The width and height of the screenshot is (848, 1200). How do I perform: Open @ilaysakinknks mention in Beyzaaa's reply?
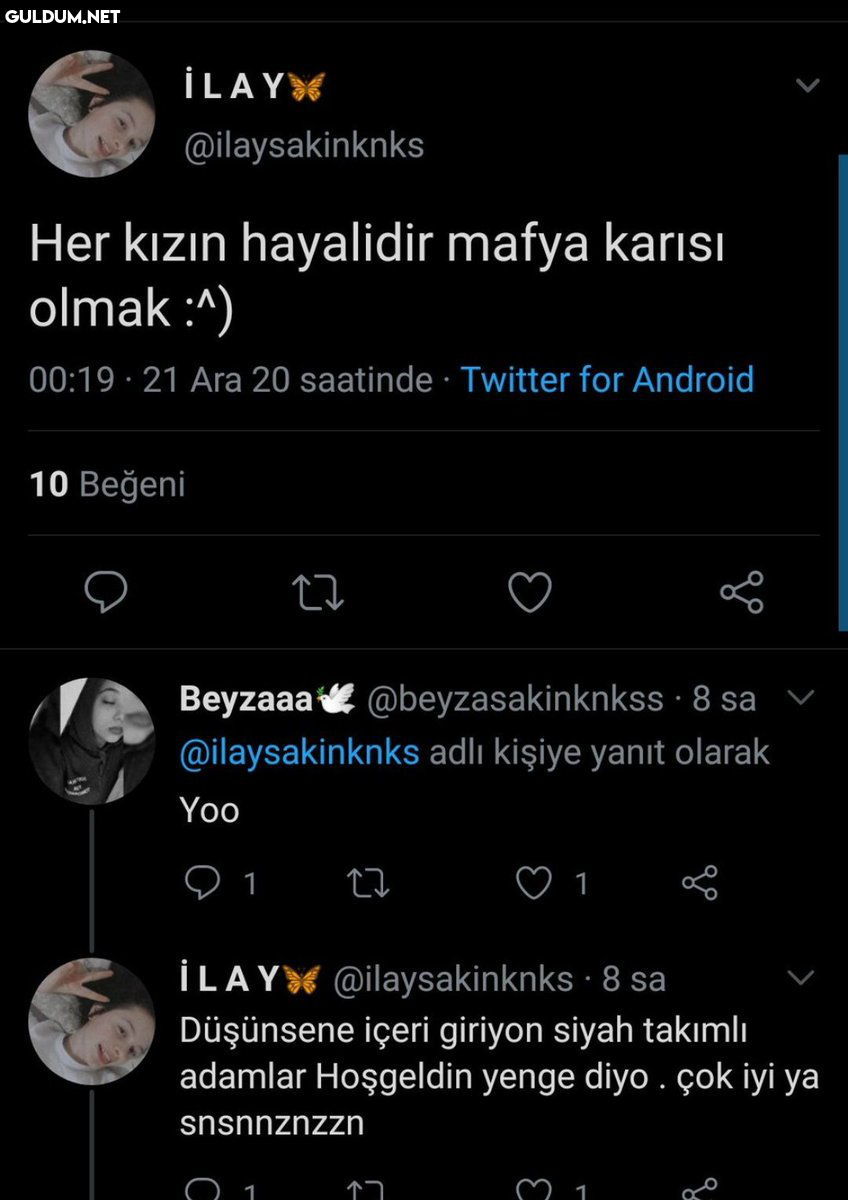coord(299,752)
